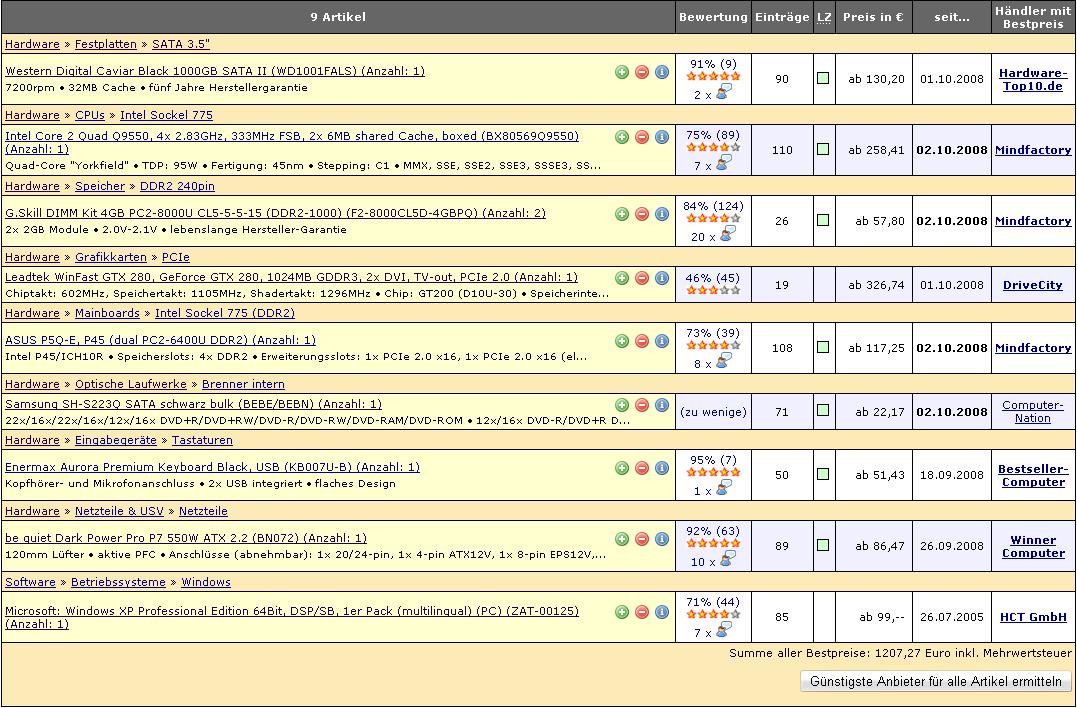The width and height of the screenshot is (1077, 708).
Task: Show info for ASUS P5Q-E mainboard
Action: click(661, 341)
